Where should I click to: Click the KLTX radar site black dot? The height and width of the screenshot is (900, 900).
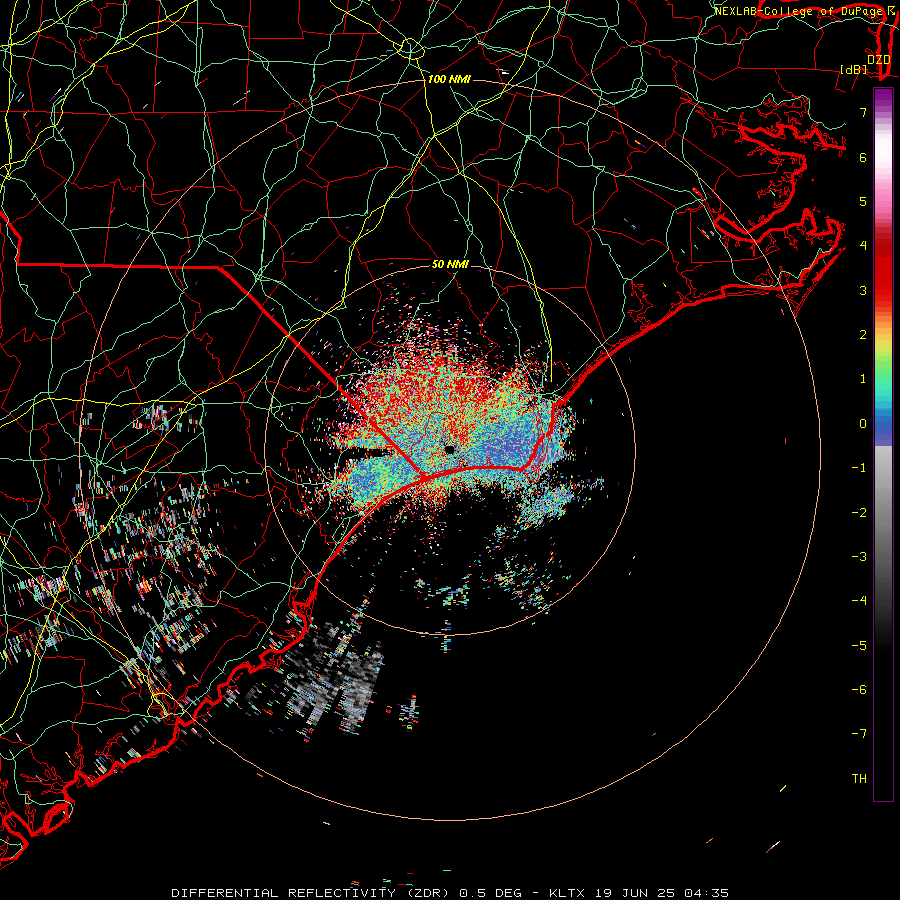(449, 449)
